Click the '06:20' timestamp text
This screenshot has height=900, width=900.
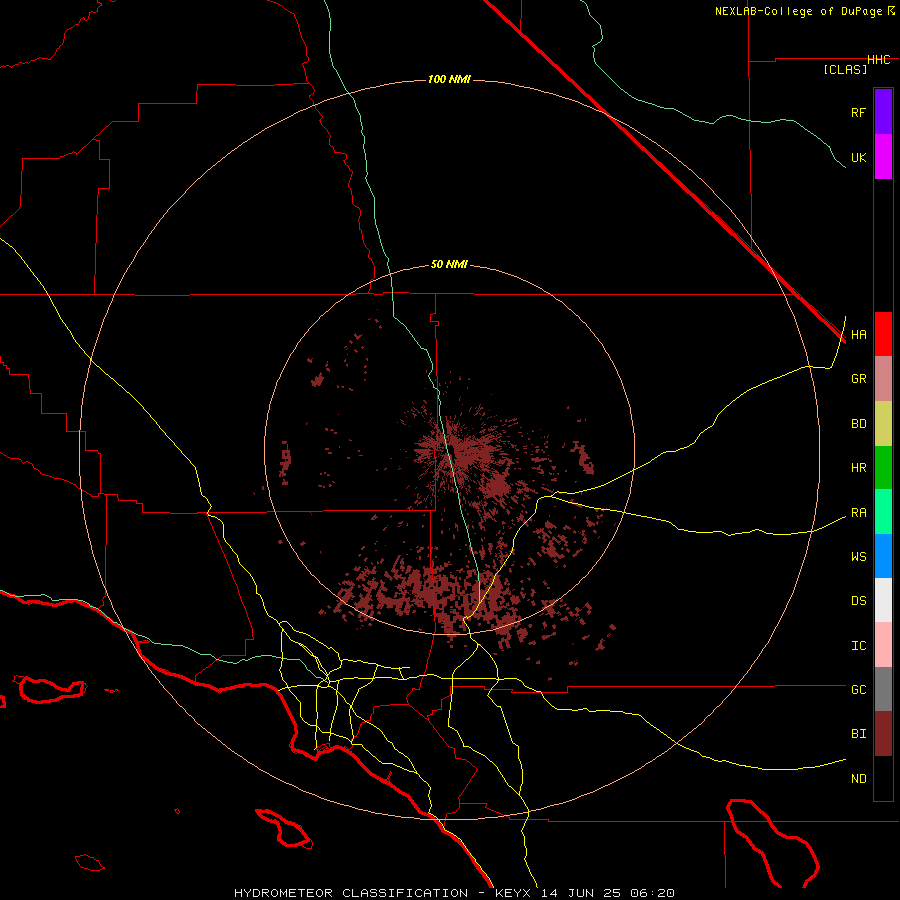point(652,893)
